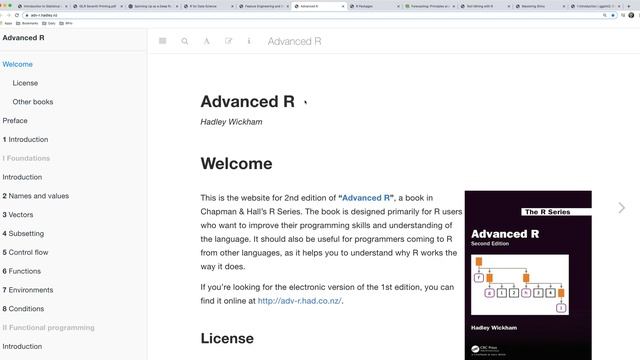Open Preface in the sidebar
The height and width of the screenshot is (360, 640).
[x=15, y=120]
